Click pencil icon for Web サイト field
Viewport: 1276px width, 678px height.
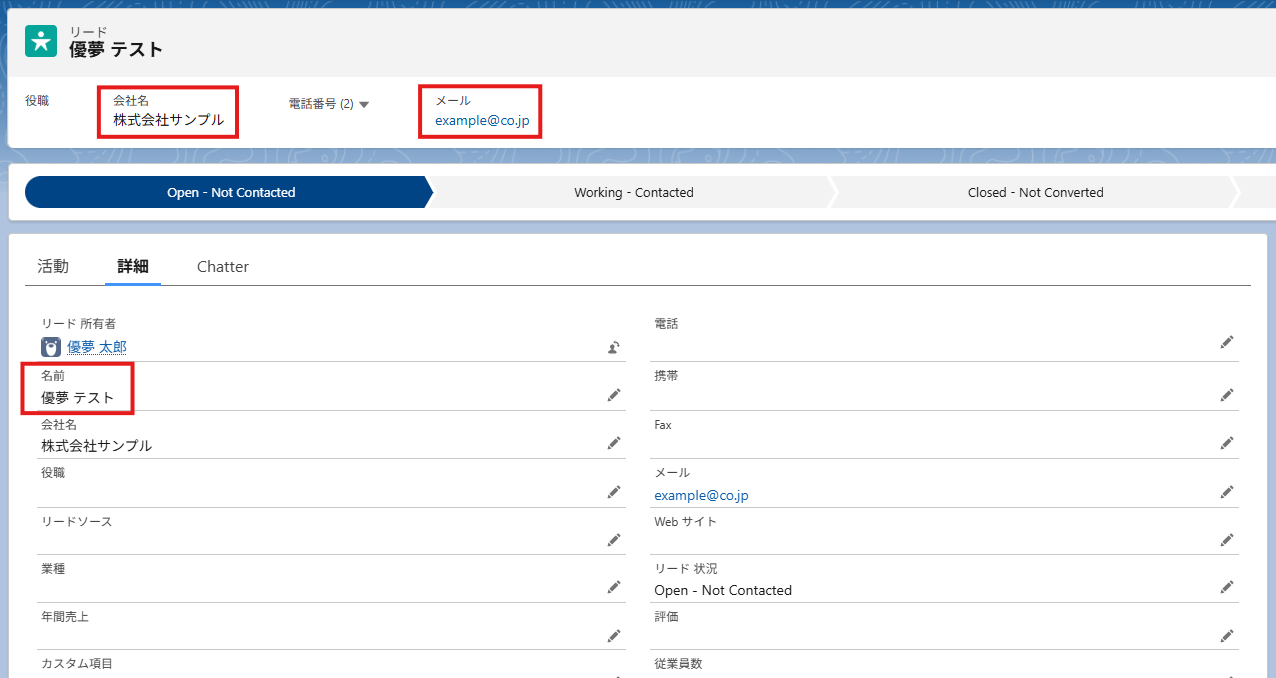click(1227, 540)
